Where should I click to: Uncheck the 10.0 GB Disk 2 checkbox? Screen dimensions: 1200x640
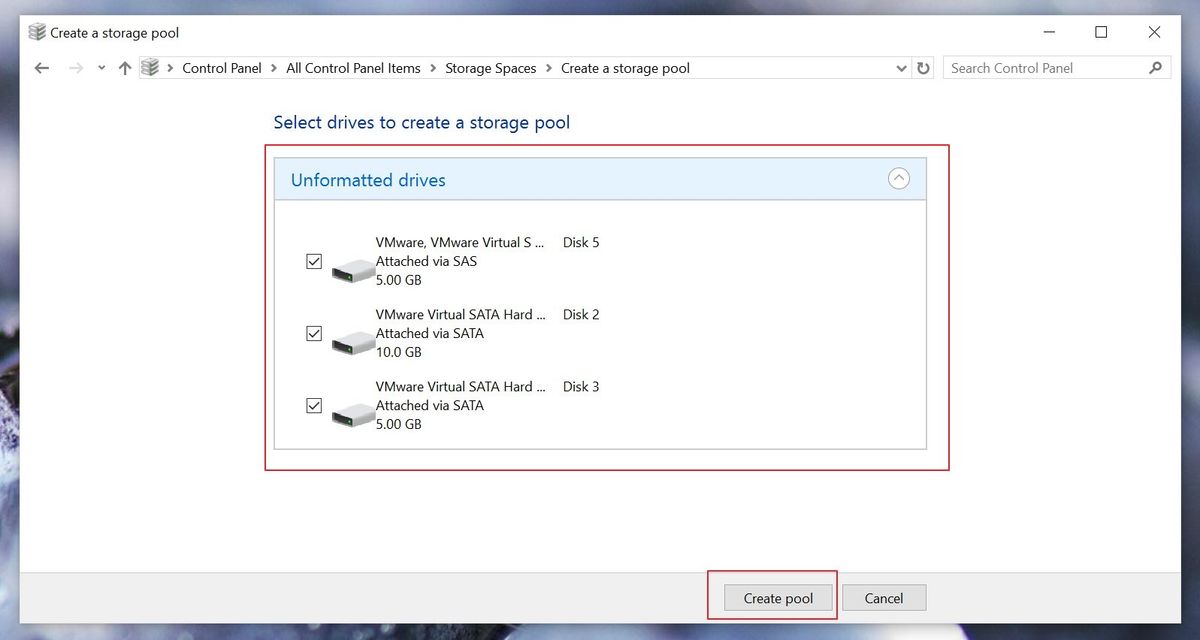(313, 333)
